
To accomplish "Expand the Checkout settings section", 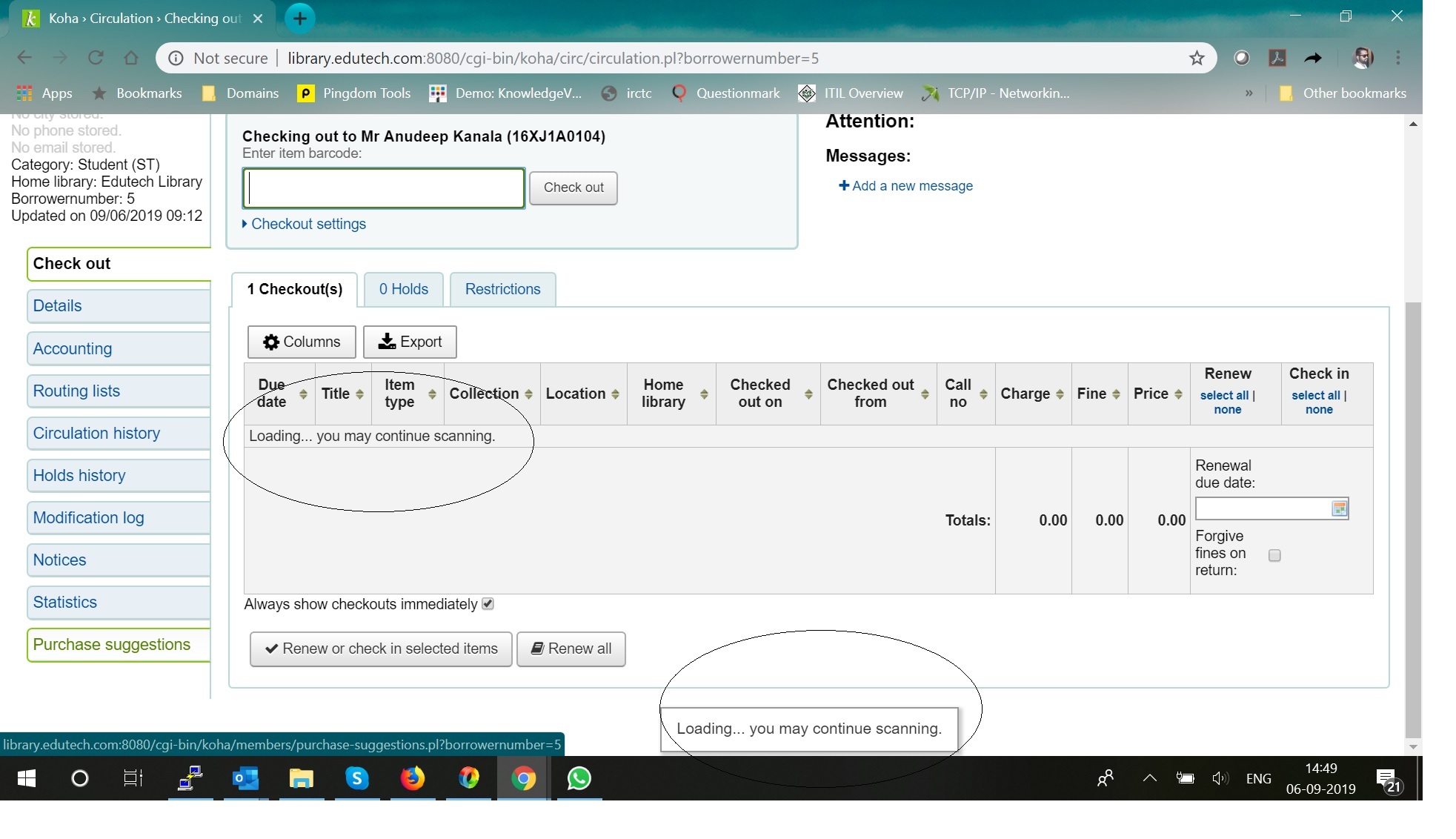I will (x=308, y=224).
